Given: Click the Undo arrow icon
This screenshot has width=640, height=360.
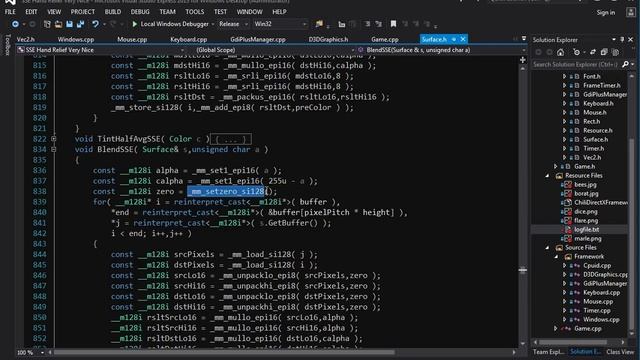Looking at the screenshot, I should [95, 24].
